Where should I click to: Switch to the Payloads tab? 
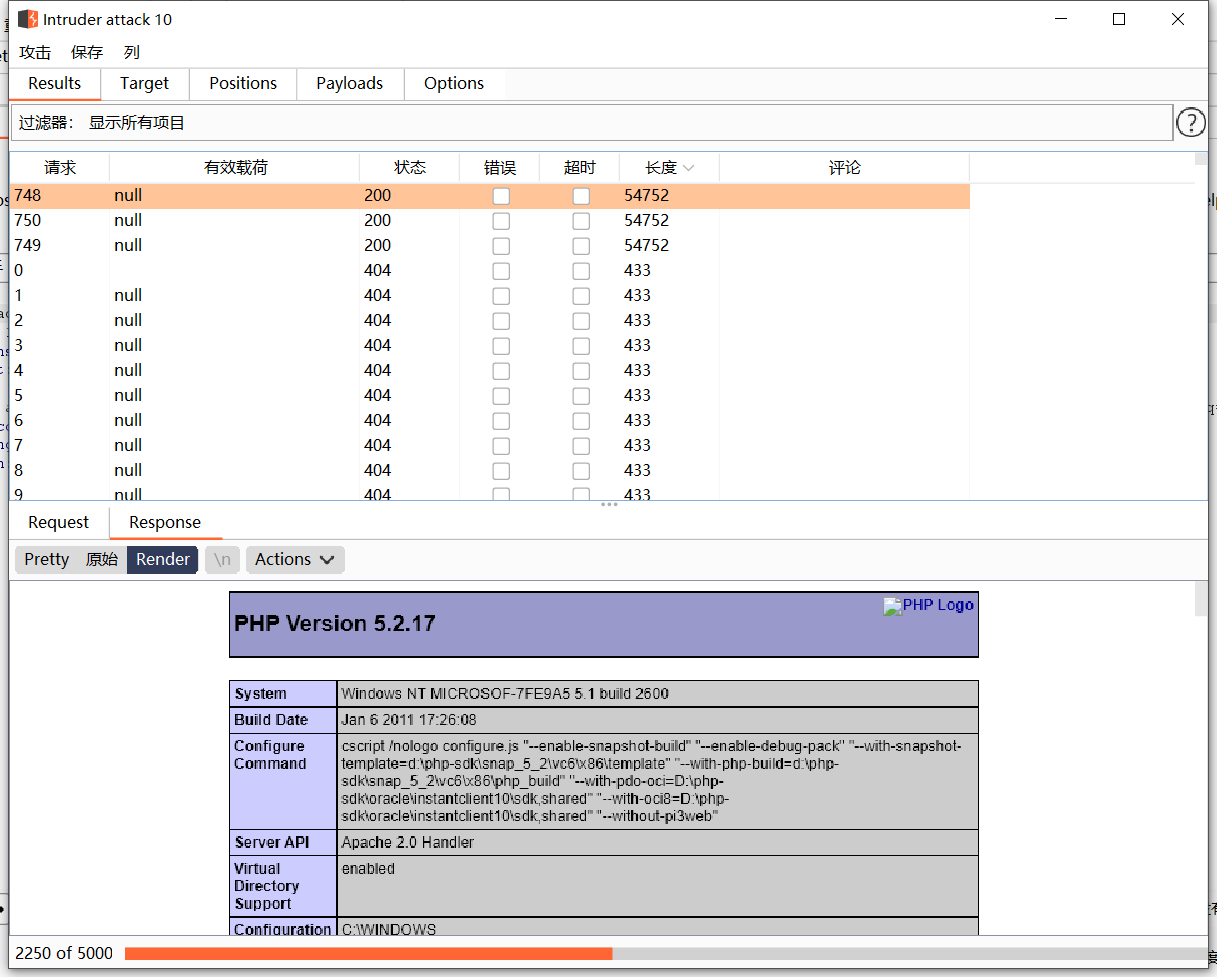(x=350, y=84)
